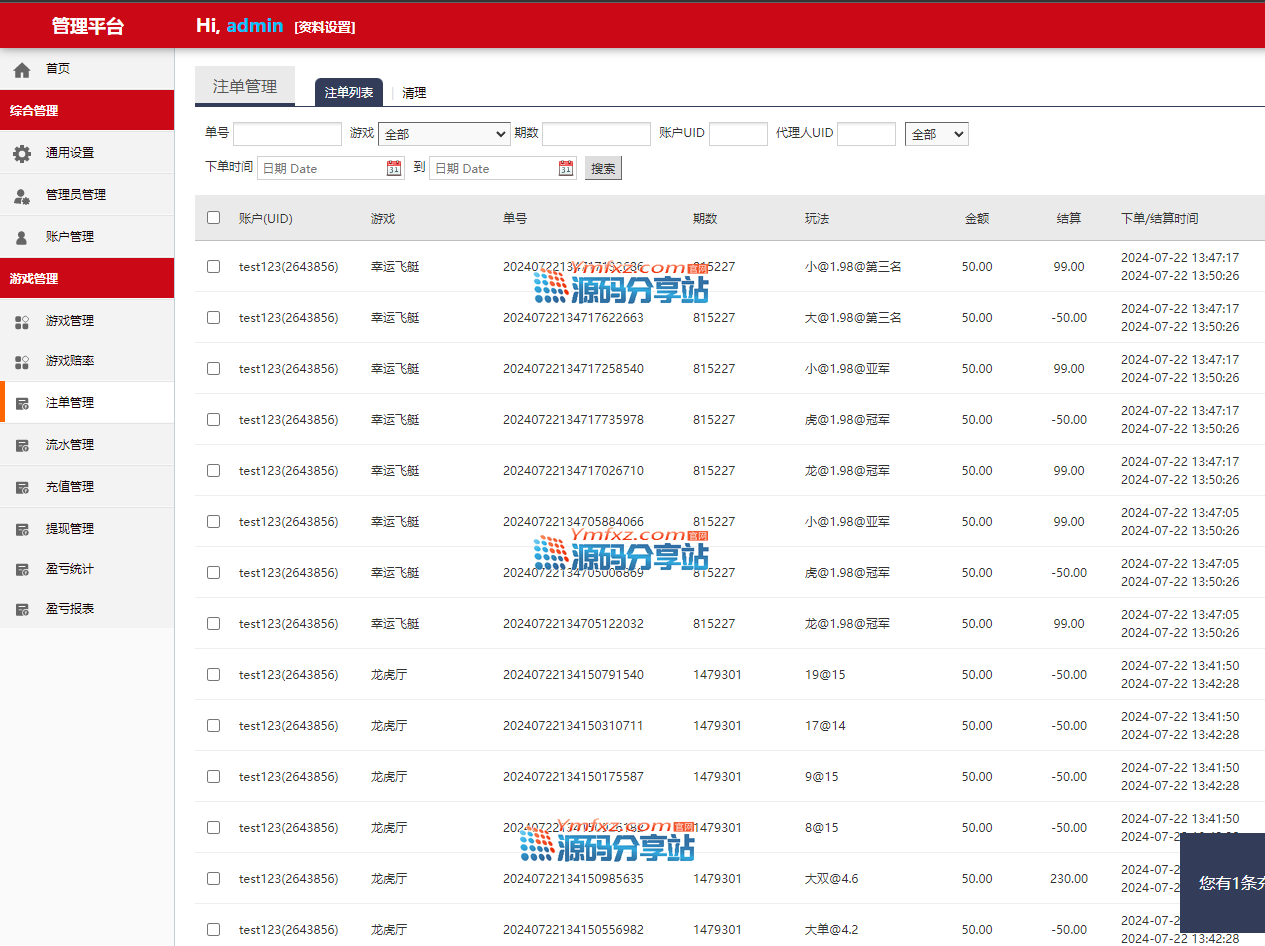Viewport: 1265px width, 946px height.
Task: Click the 账户管理 person icon
Action: (x=22, y=237)
